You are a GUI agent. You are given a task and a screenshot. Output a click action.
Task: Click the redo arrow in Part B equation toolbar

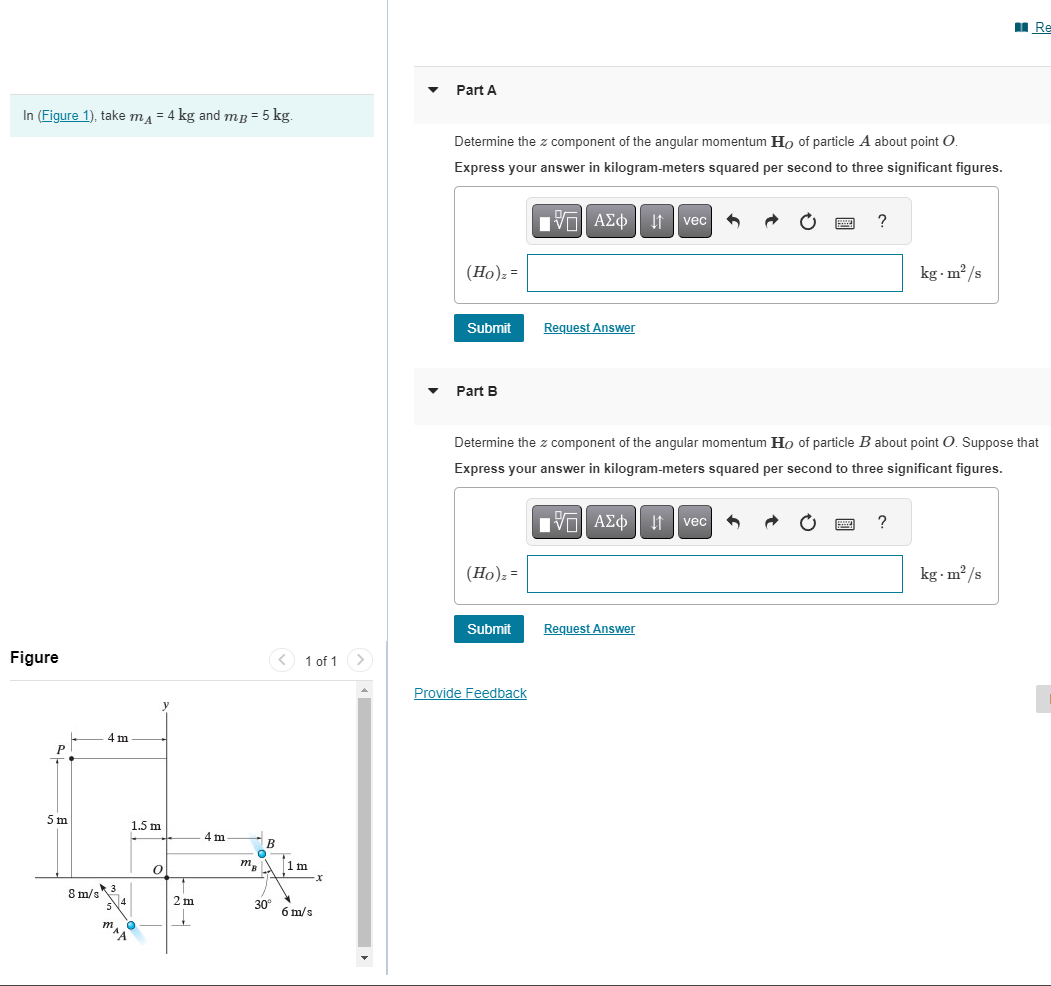pos(771,521)
